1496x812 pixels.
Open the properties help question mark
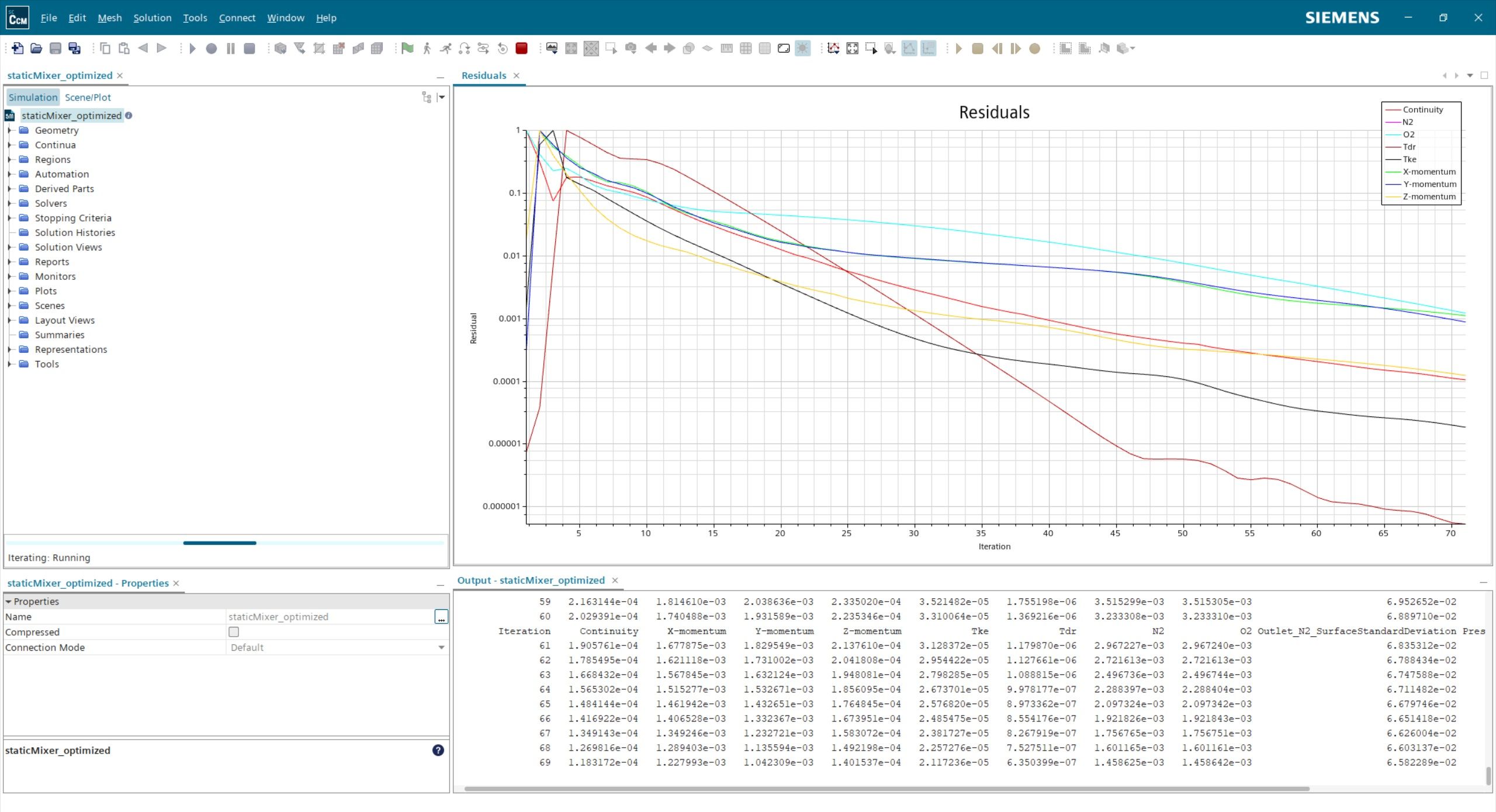pyautogui.click(x=438, y=750)
